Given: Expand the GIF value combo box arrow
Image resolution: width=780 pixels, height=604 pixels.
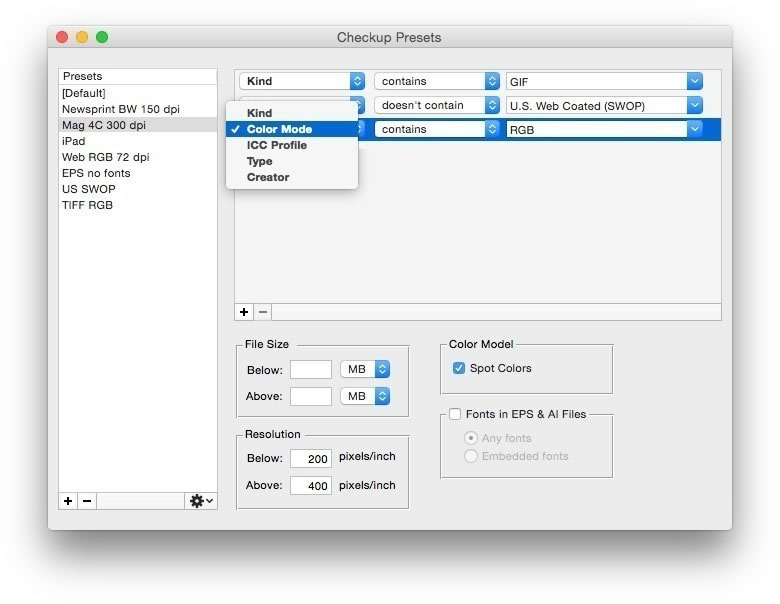Looking at the screenshot, I should click(x=694, y=81).
